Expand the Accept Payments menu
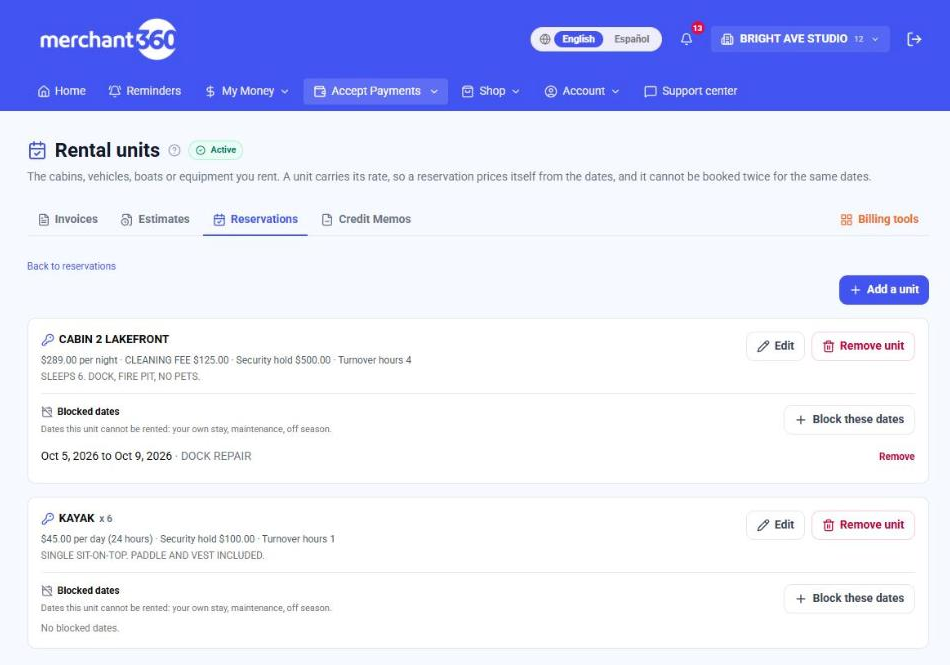950x665 pixels. coord(376,91)
